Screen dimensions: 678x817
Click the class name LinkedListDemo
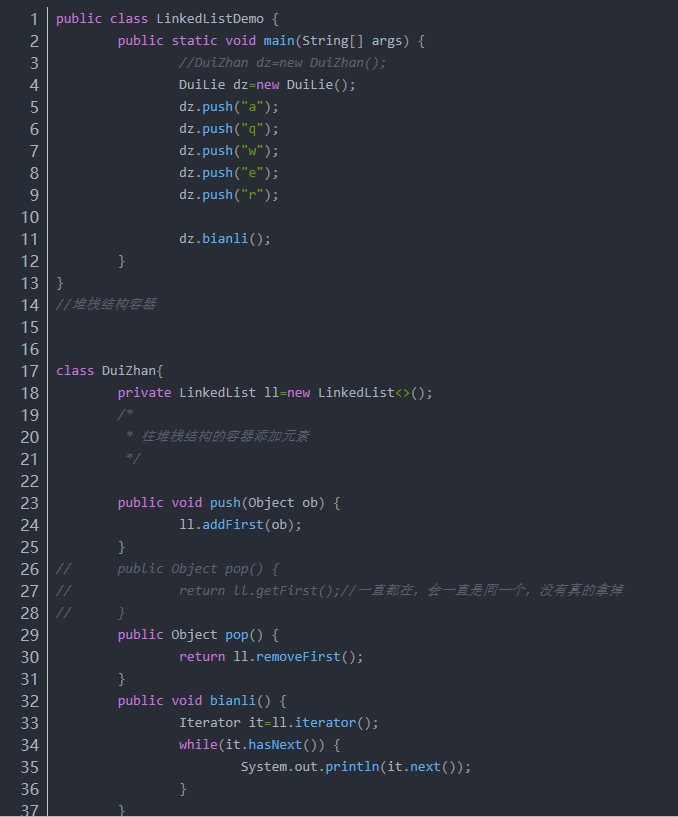(x=210, y=19)
